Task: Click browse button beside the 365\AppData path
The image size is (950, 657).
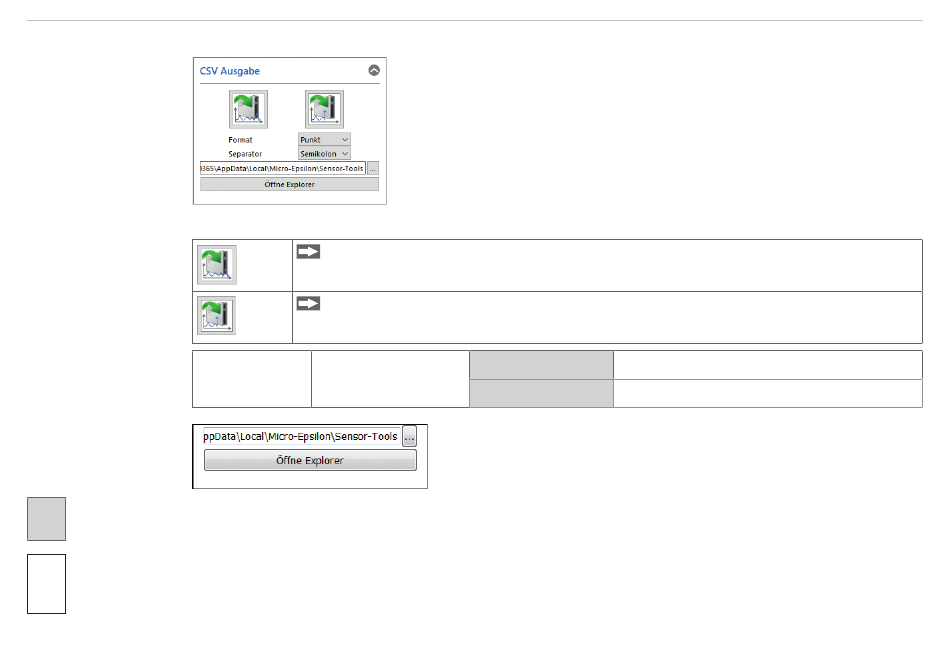Action: coord(373,169)
